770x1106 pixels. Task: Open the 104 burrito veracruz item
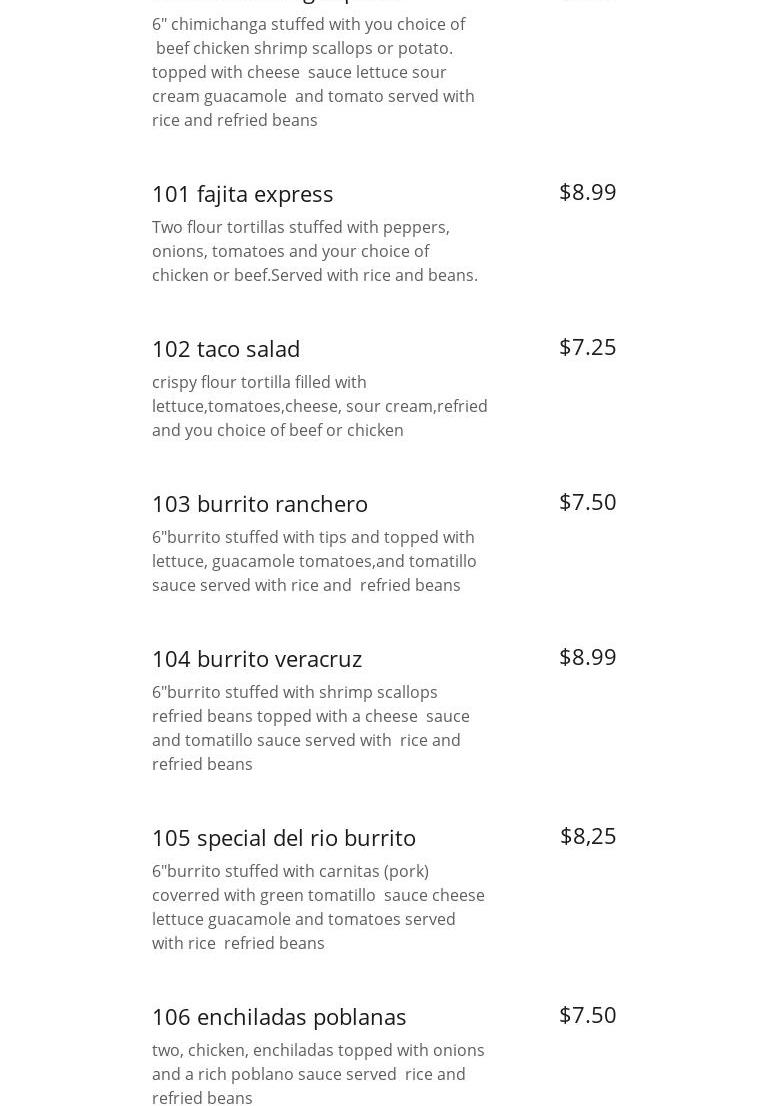257,658
